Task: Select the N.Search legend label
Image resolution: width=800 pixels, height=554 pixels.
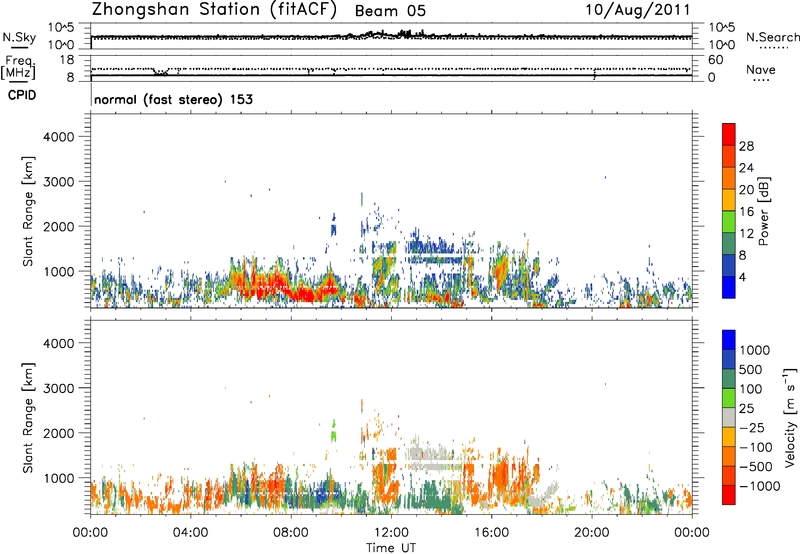Action: 773,37
